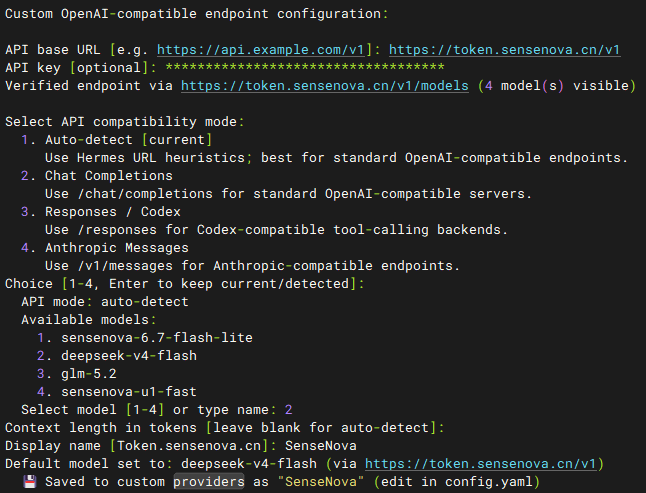Click the highlighted word 'providers'
646x493 pixels.
pos(209,481)
